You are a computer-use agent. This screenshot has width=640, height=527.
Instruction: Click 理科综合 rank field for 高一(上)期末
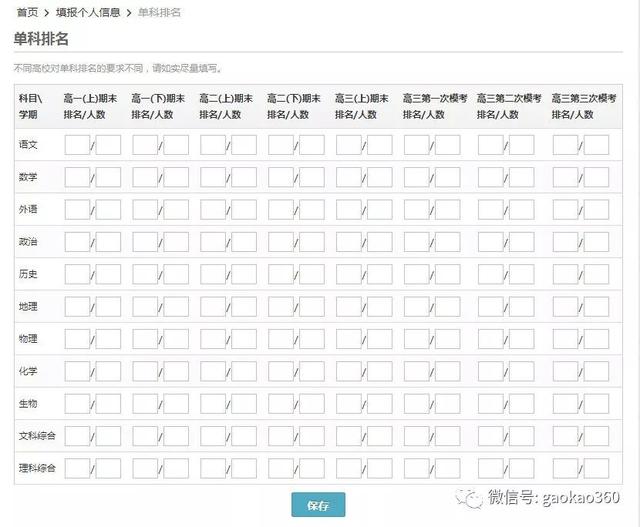77,468
